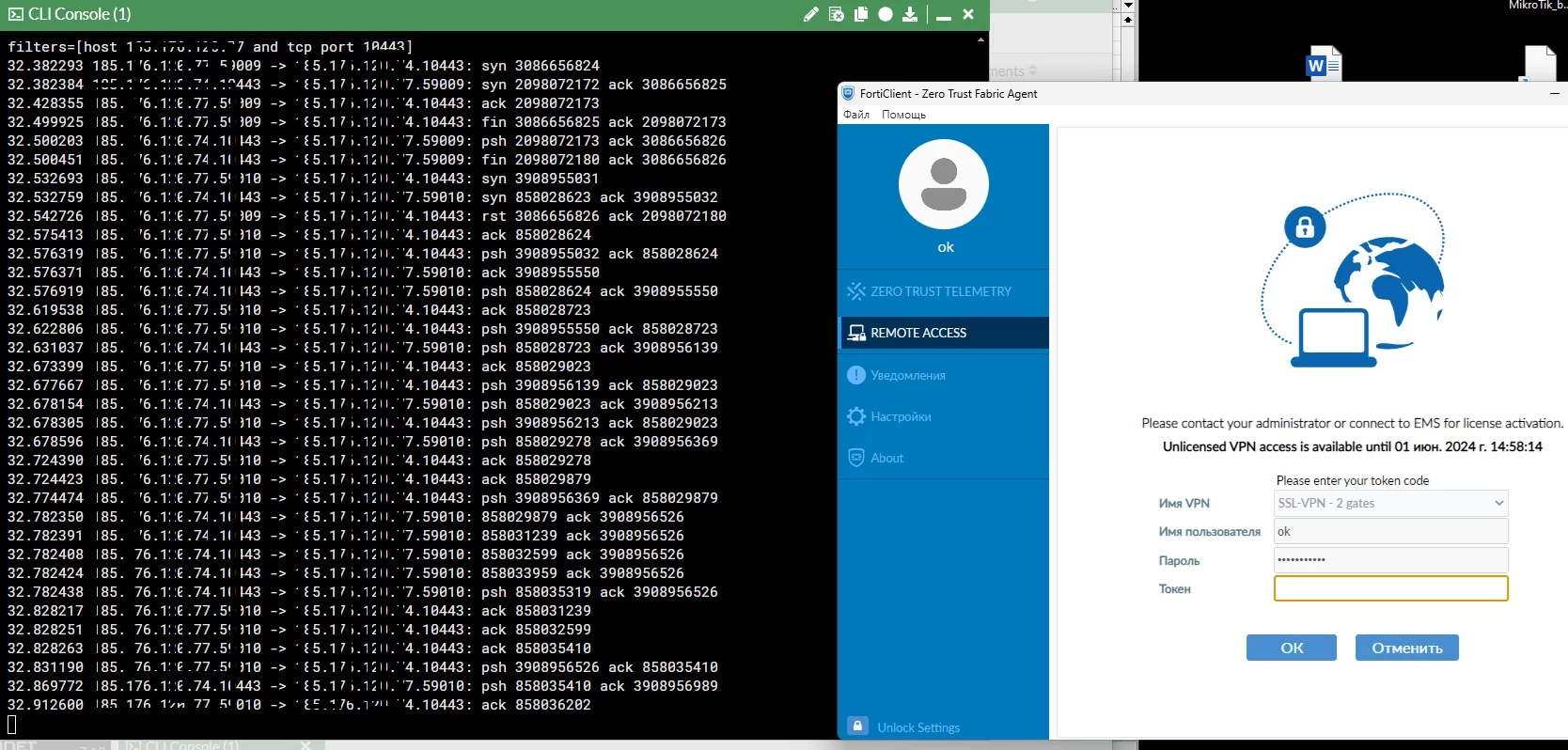The image size is (1568, 750).
Task: Open the About section
Action: pyautogui.click(x=943, y=458)
